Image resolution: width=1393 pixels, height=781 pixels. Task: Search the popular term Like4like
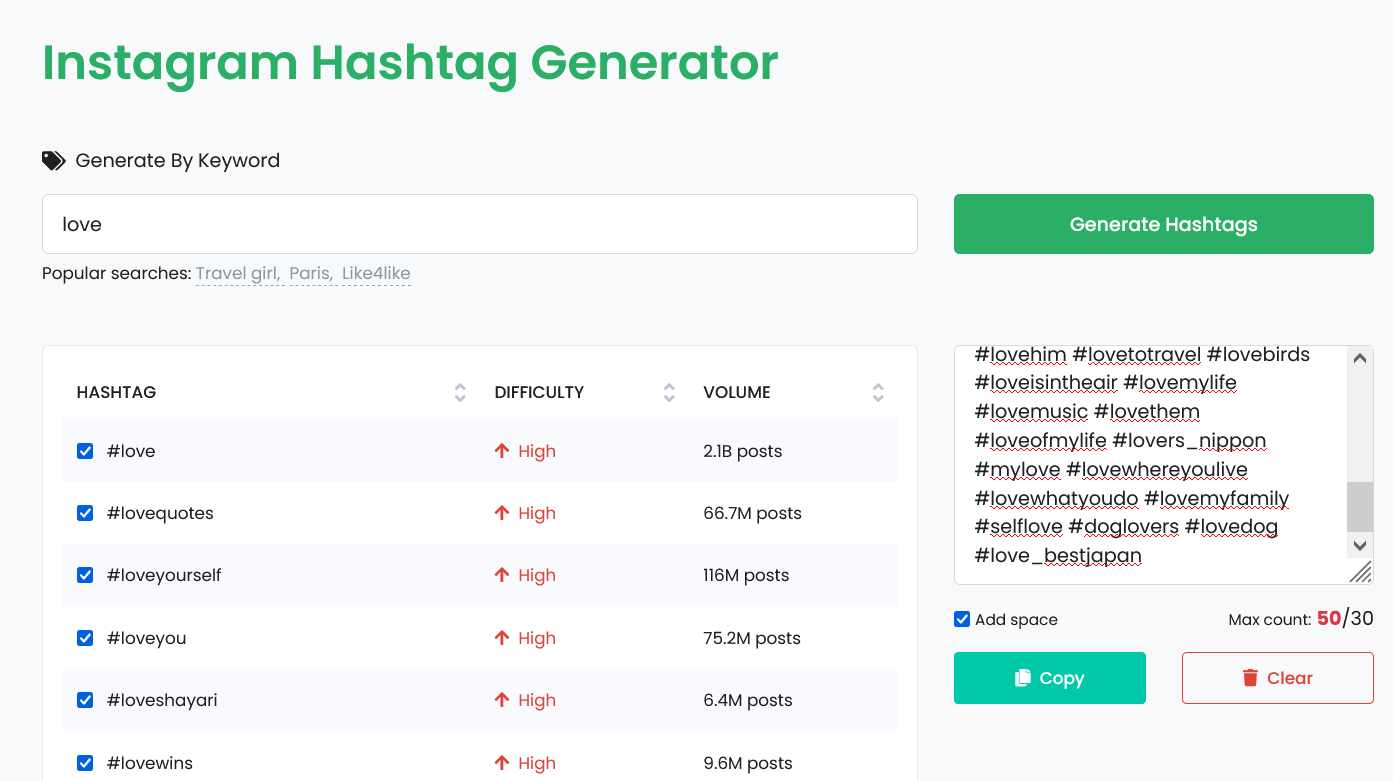click(376, 274)
